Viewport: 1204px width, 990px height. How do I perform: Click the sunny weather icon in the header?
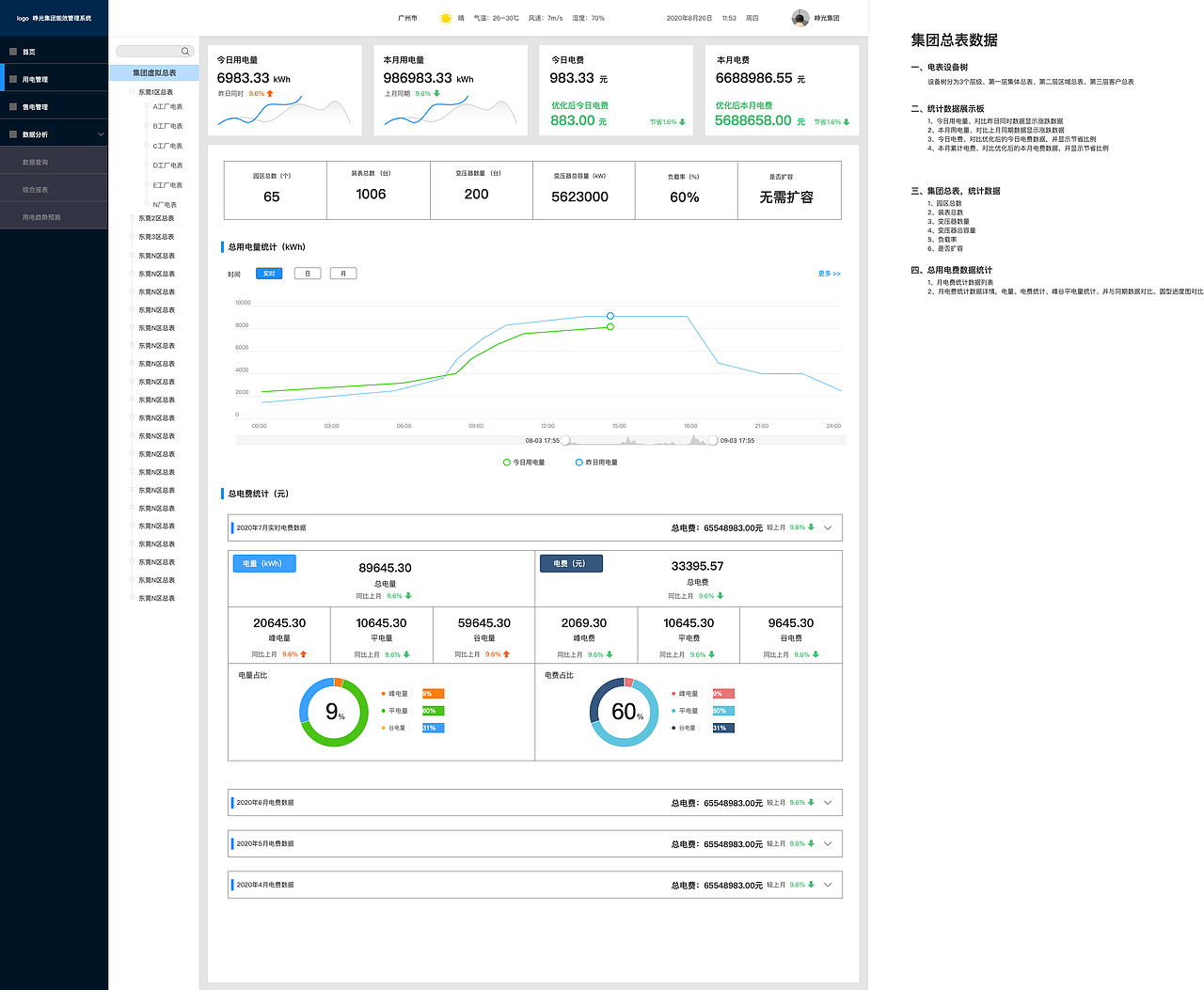point(446,18)
